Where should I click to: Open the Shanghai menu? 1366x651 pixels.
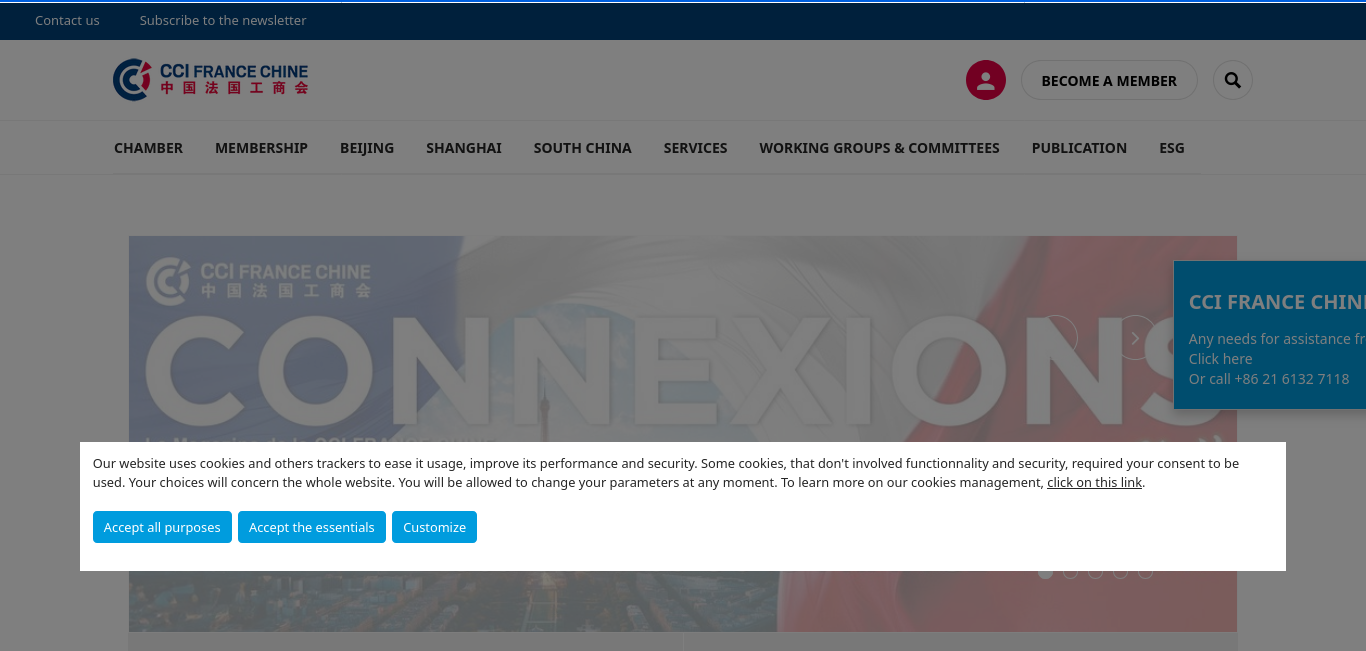464,148
